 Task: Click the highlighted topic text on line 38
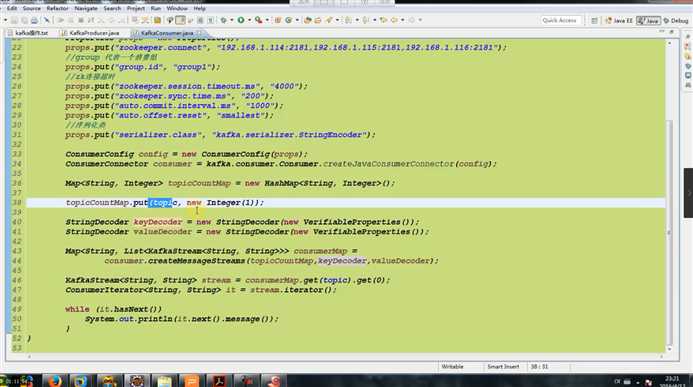point(160,203)
